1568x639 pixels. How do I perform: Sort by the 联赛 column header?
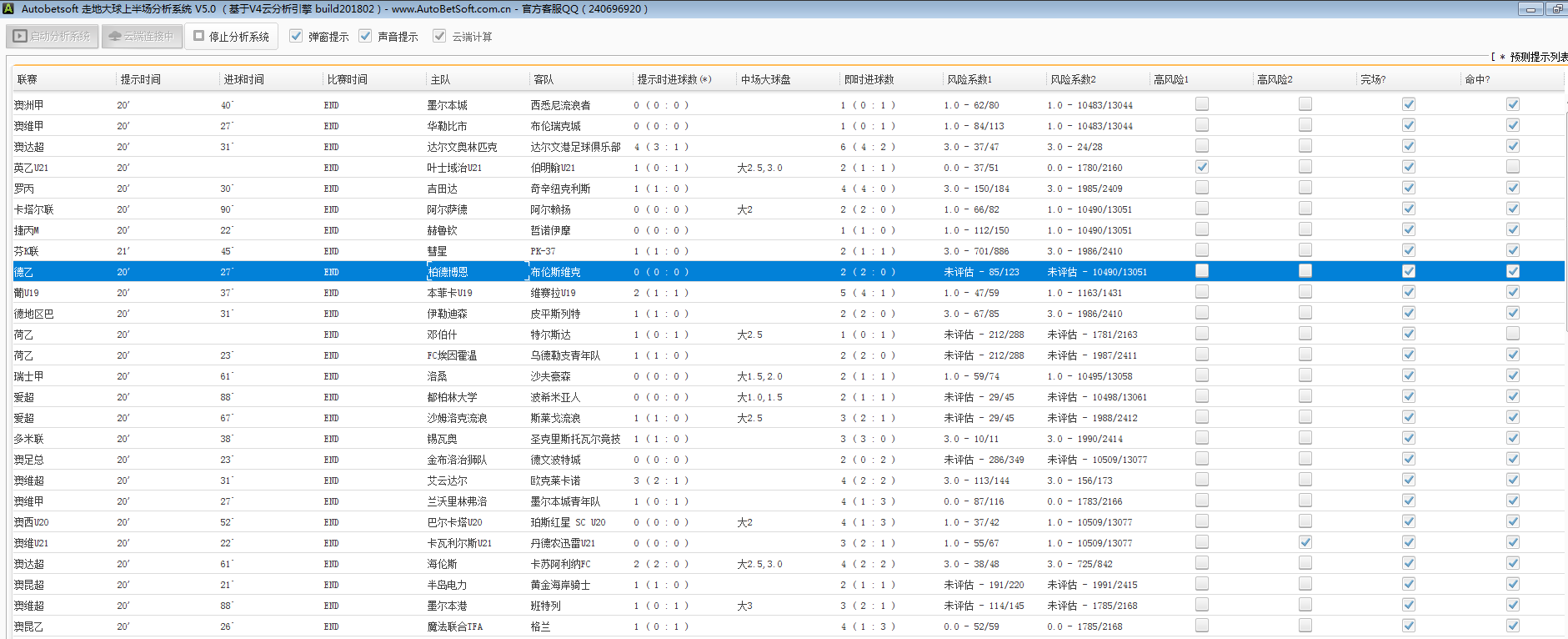point(28,79)
